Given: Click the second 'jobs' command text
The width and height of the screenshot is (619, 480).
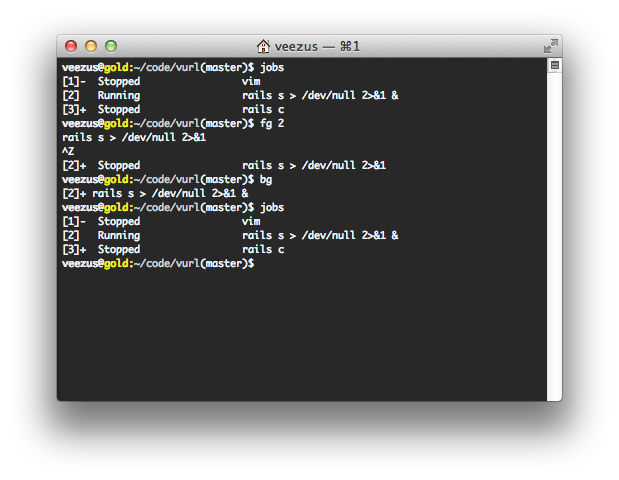Looking at the screenshot, I should pos(272,208).
